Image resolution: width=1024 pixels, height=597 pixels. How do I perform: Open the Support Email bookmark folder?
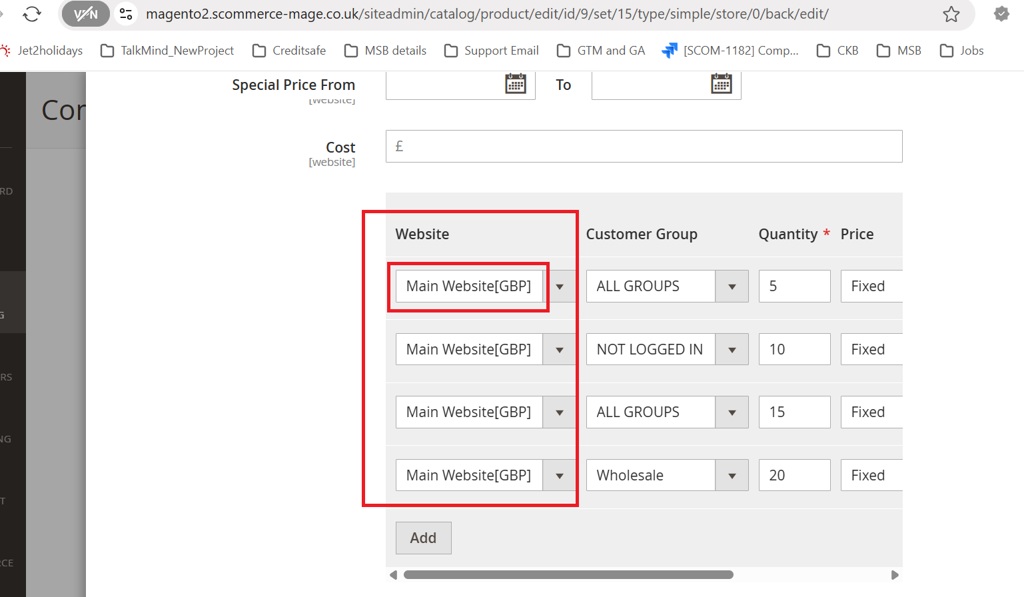point(491,50)
